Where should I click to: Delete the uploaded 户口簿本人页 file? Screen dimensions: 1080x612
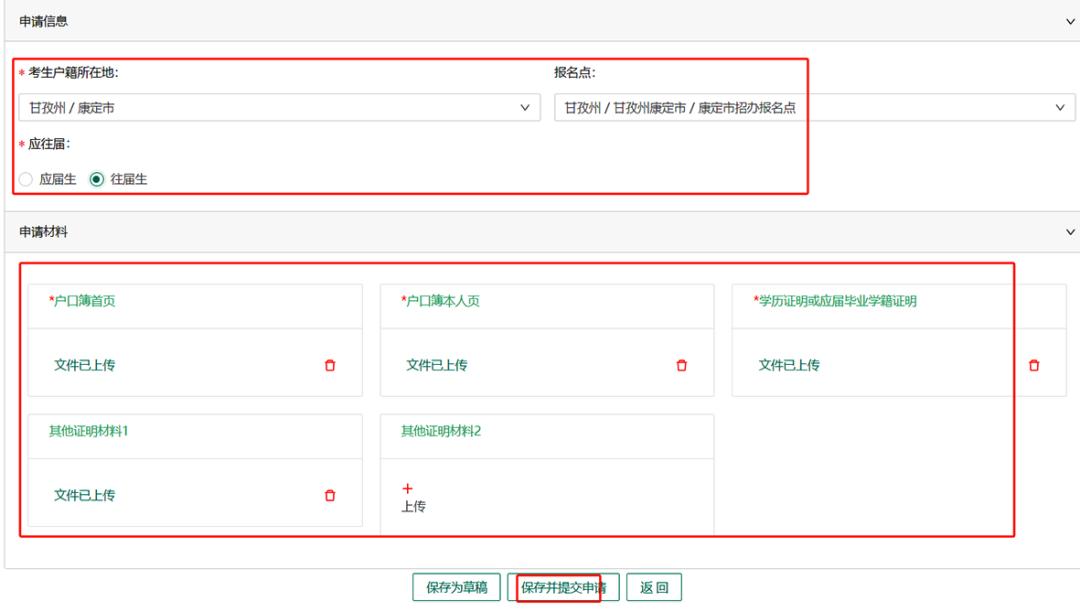(x=682, y=366)
